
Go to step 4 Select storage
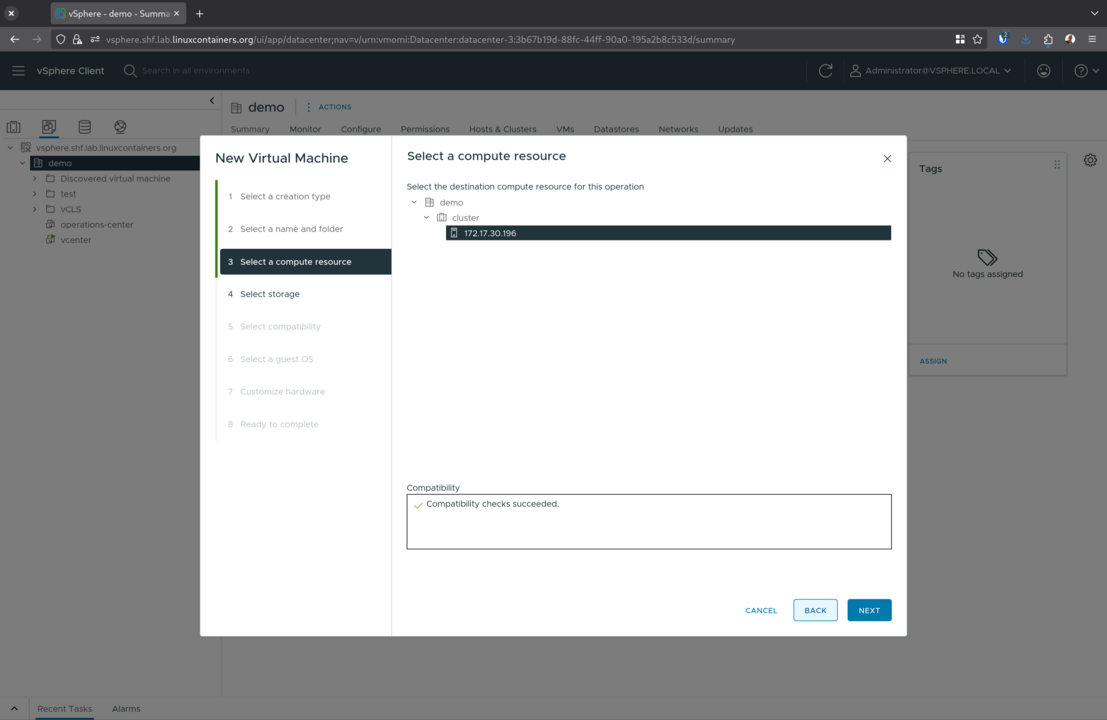(270, 294)
